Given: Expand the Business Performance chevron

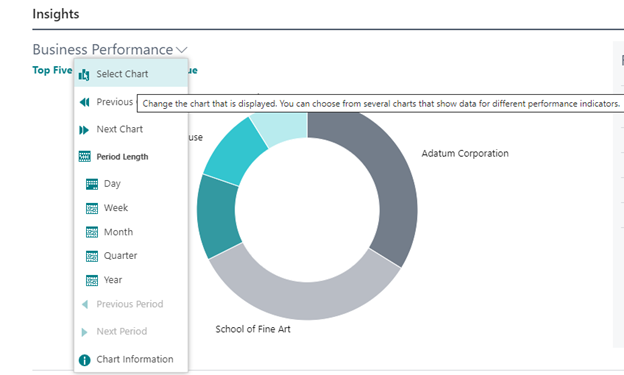Looking at the screenshot, I should tap(181, 50).
